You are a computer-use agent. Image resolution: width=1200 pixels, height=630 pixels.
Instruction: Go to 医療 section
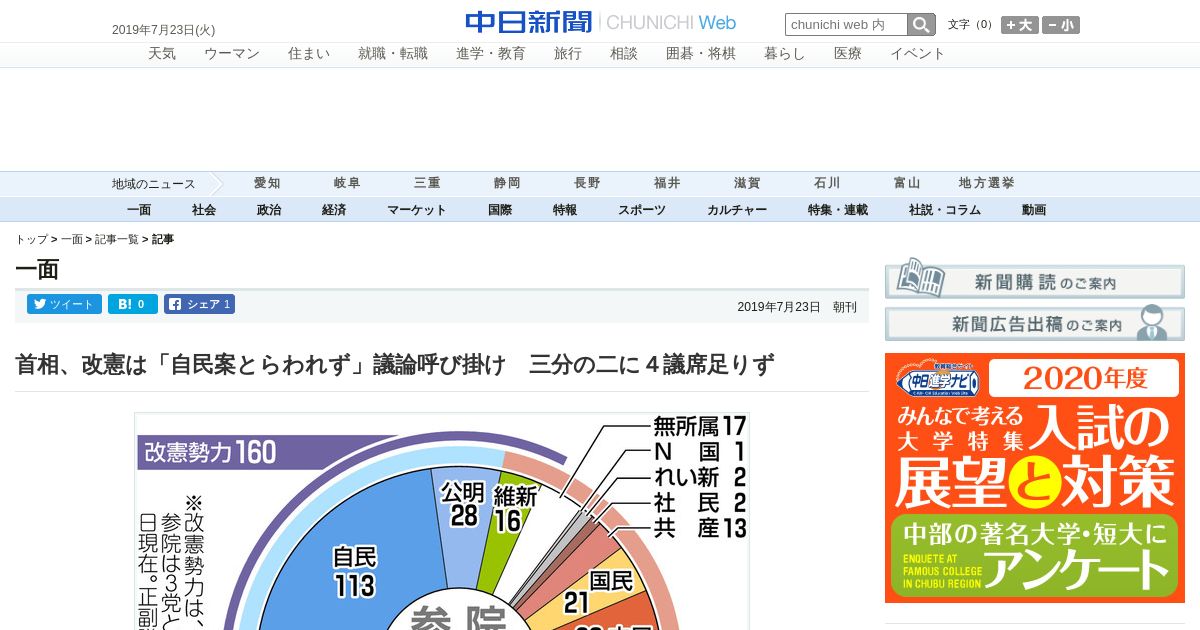click(x=848, y=54)
